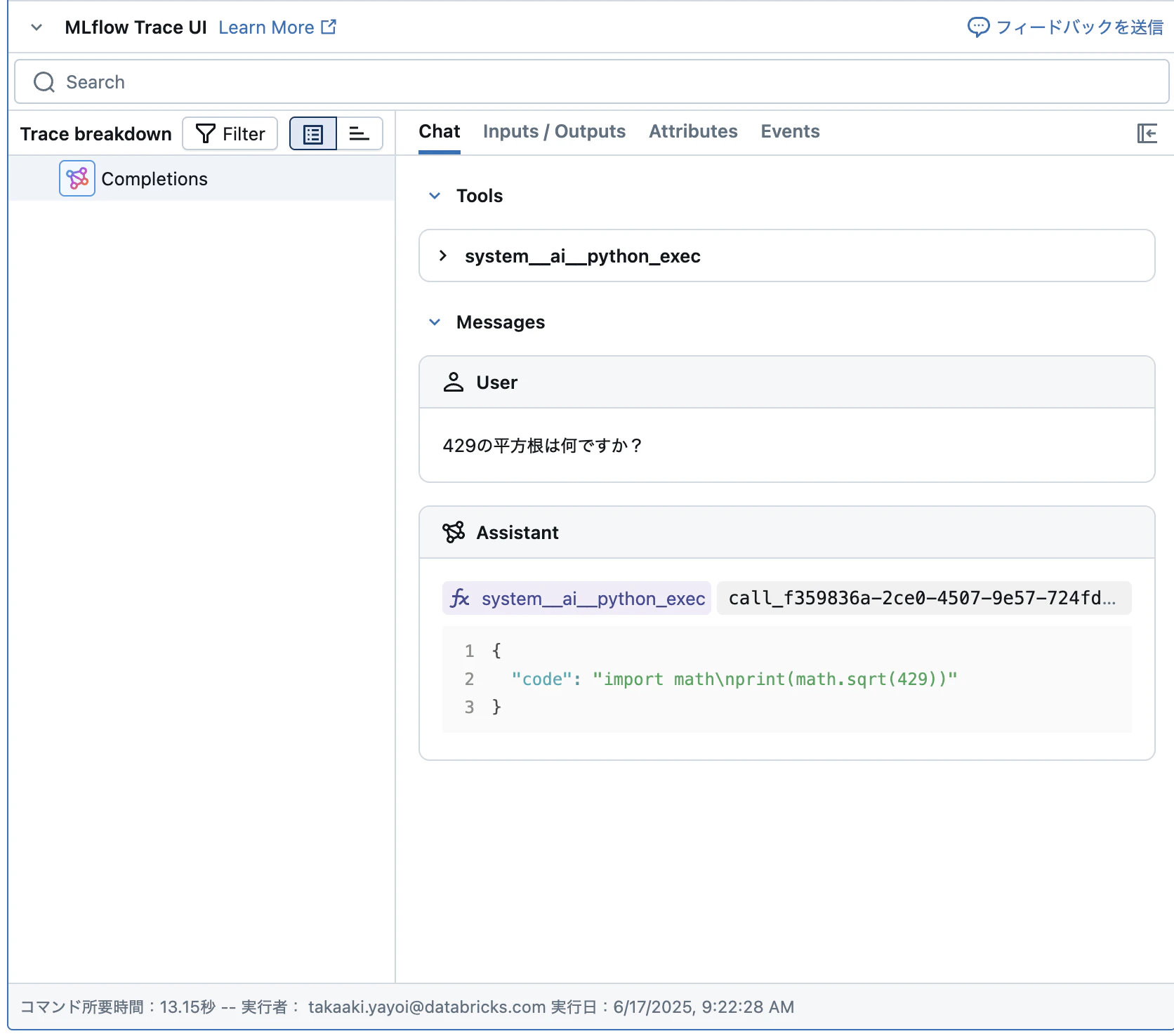
Task: Click the text 429の平方根は何ですか？
Action: [x=543, y=446]
